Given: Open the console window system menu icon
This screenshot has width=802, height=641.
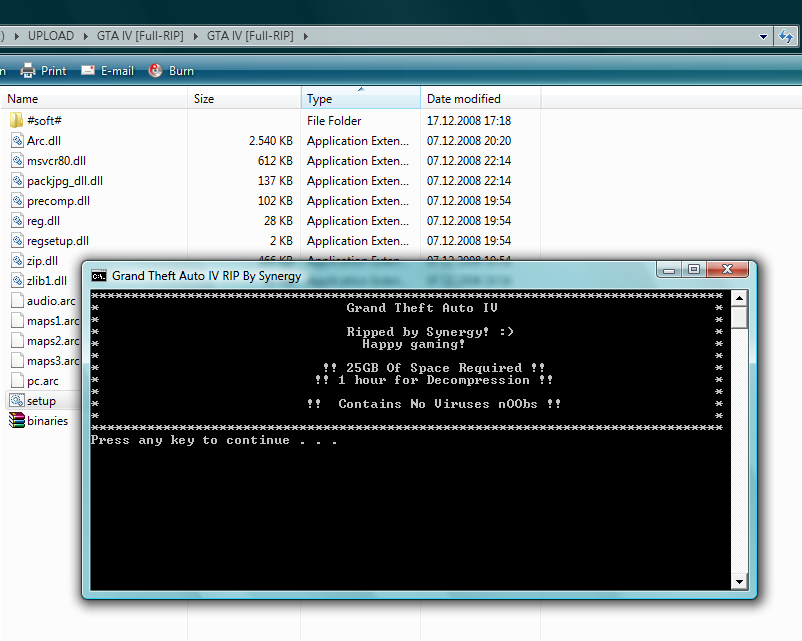Looking at the screenshot, I should tap(99, 276).
